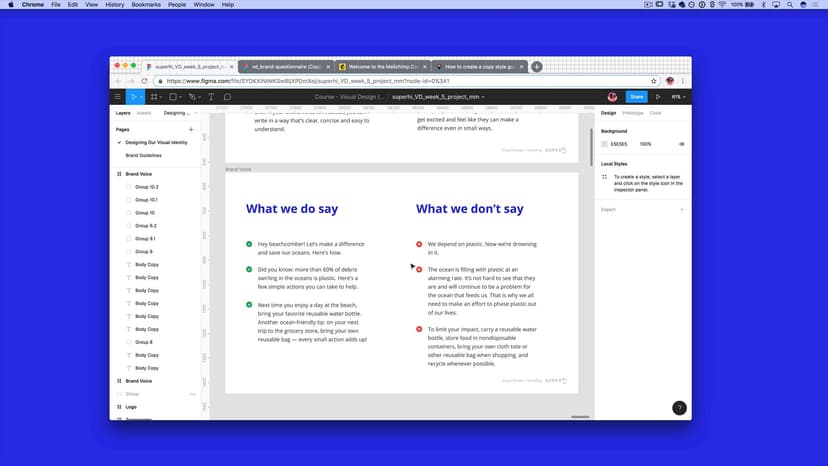Open the Figma hamburger main menu

pos(118,97)
